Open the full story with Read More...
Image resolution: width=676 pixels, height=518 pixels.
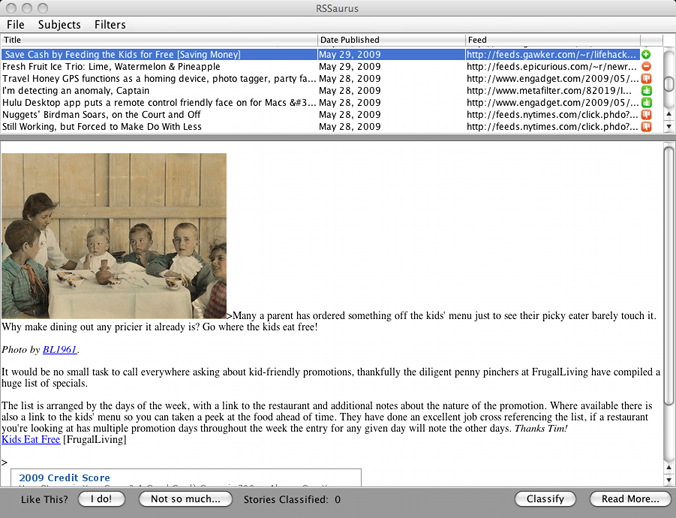pyautogui.click(x=630, y=499)
